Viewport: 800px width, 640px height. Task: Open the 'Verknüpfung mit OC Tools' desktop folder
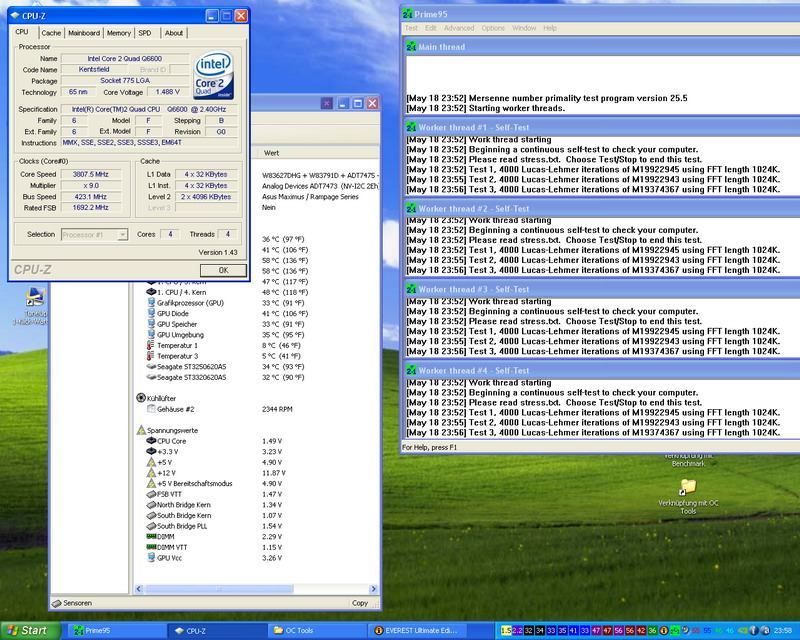688,494
